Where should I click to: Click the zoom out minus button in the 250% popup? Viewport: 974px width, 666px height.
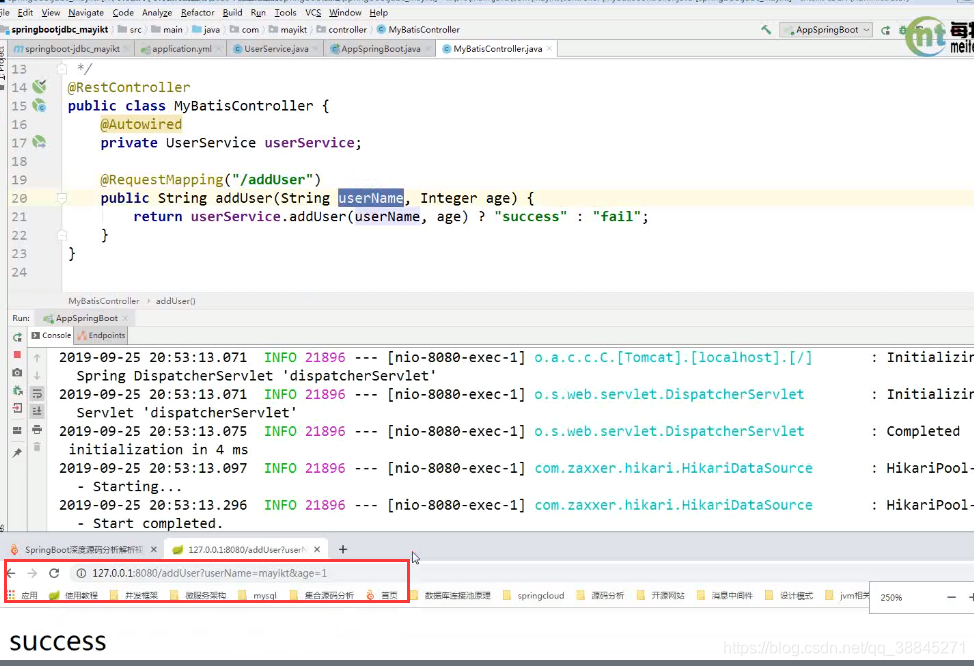(951, 597)
